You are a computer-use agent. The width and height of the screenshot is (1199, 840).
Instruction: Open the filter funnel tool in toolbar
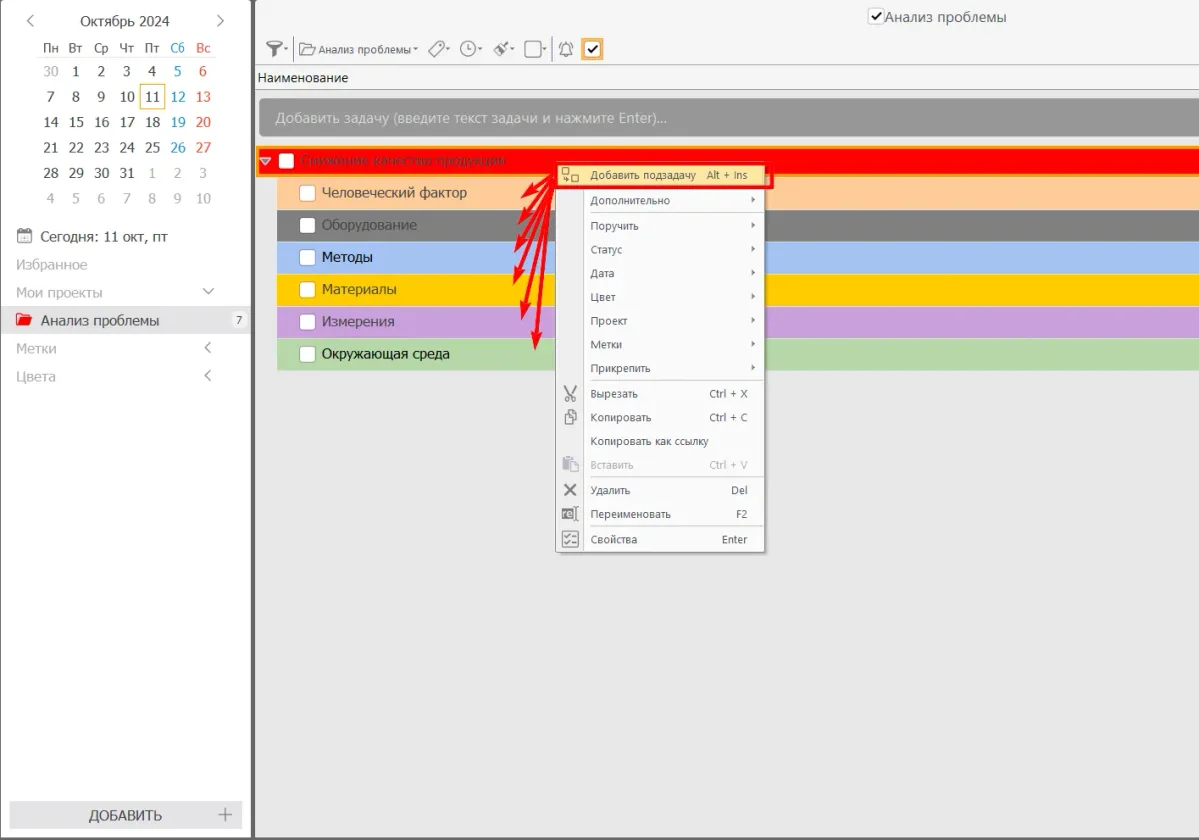point(274,49)
